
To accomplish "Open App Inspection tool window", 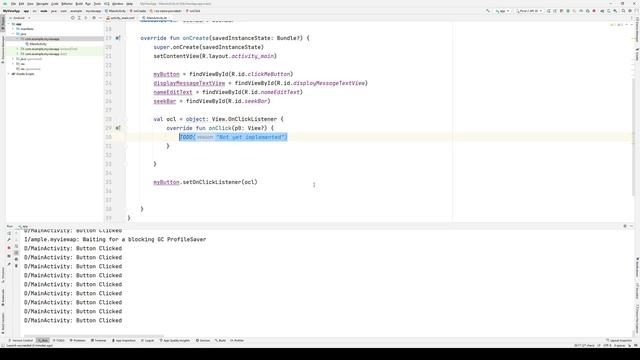I will (124, 340).
